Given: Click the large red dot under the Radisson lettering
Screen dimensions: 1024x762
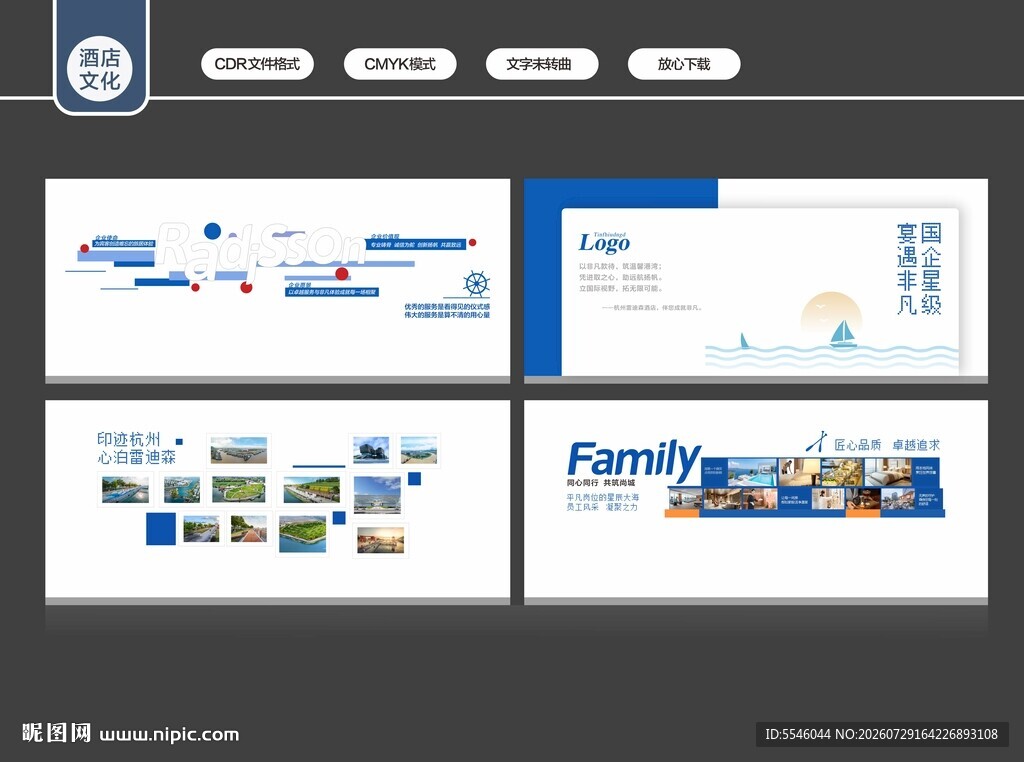Looking at the screenshot, I should click(342, 273).
